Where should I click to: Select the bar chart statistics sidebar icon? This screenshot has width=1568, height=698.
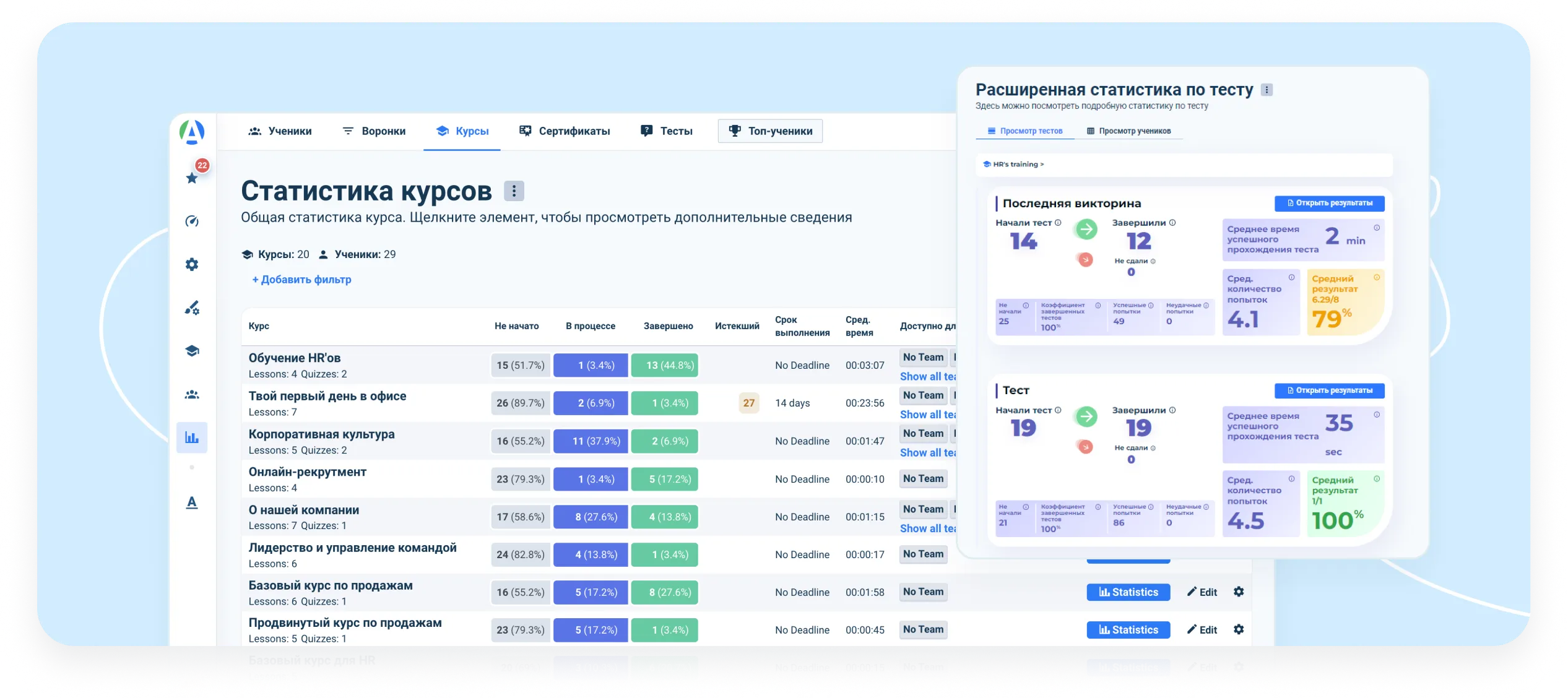click(x=192, y=437)
